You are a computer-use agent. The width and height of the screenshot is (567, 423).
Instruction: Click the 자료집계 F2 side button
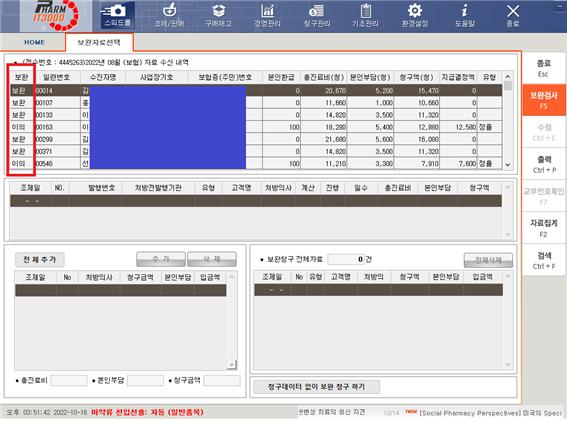(x=543, y=228)
